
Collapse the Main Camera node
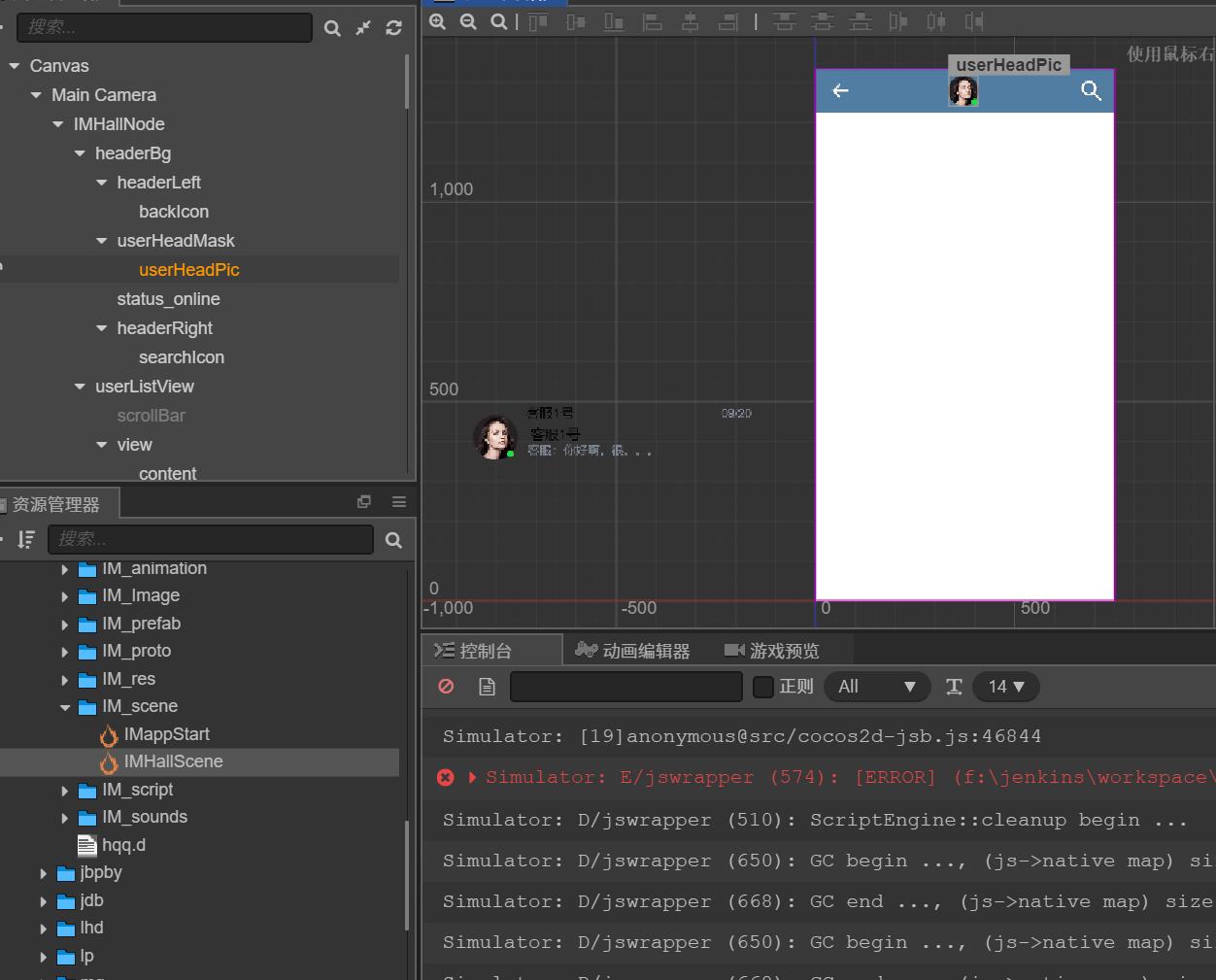click(36, 95)
